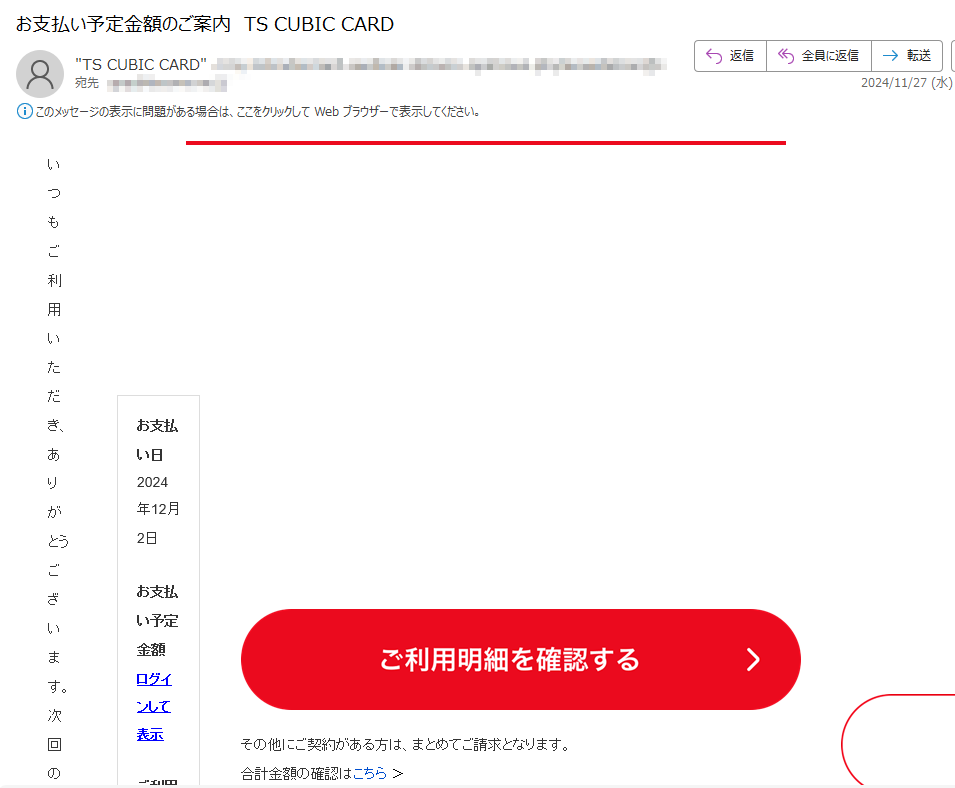Click the arrow after the こちら link
Viewport: 955px width, 788px height.
(x=398, y=773)
